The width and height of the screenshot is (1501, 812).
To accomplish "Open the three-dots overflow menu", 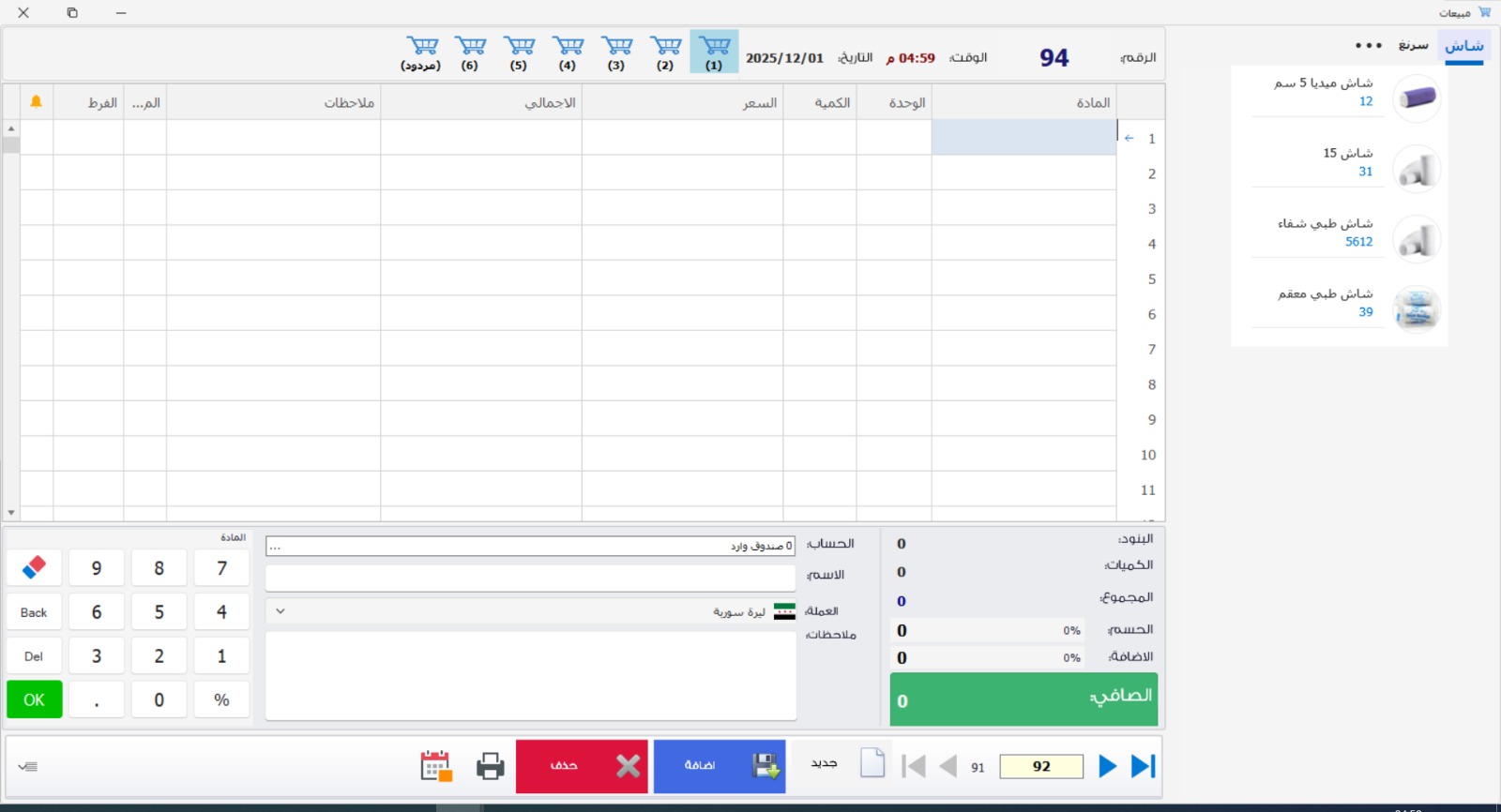I will [x=1368, y=45].
